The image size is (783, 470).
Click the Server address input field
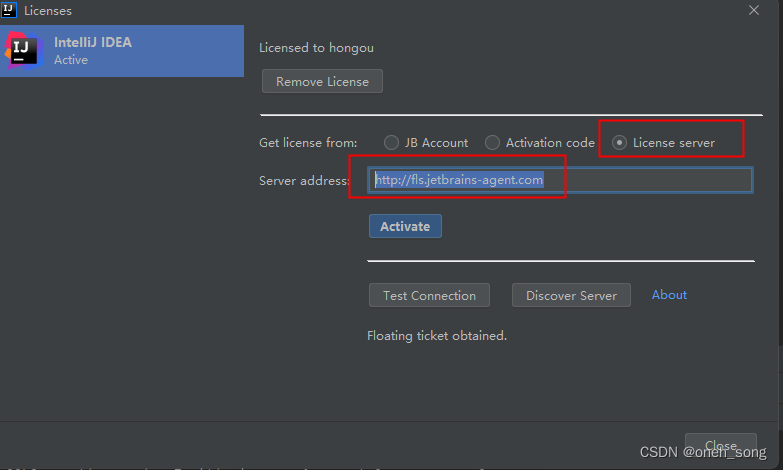[560, 180]
